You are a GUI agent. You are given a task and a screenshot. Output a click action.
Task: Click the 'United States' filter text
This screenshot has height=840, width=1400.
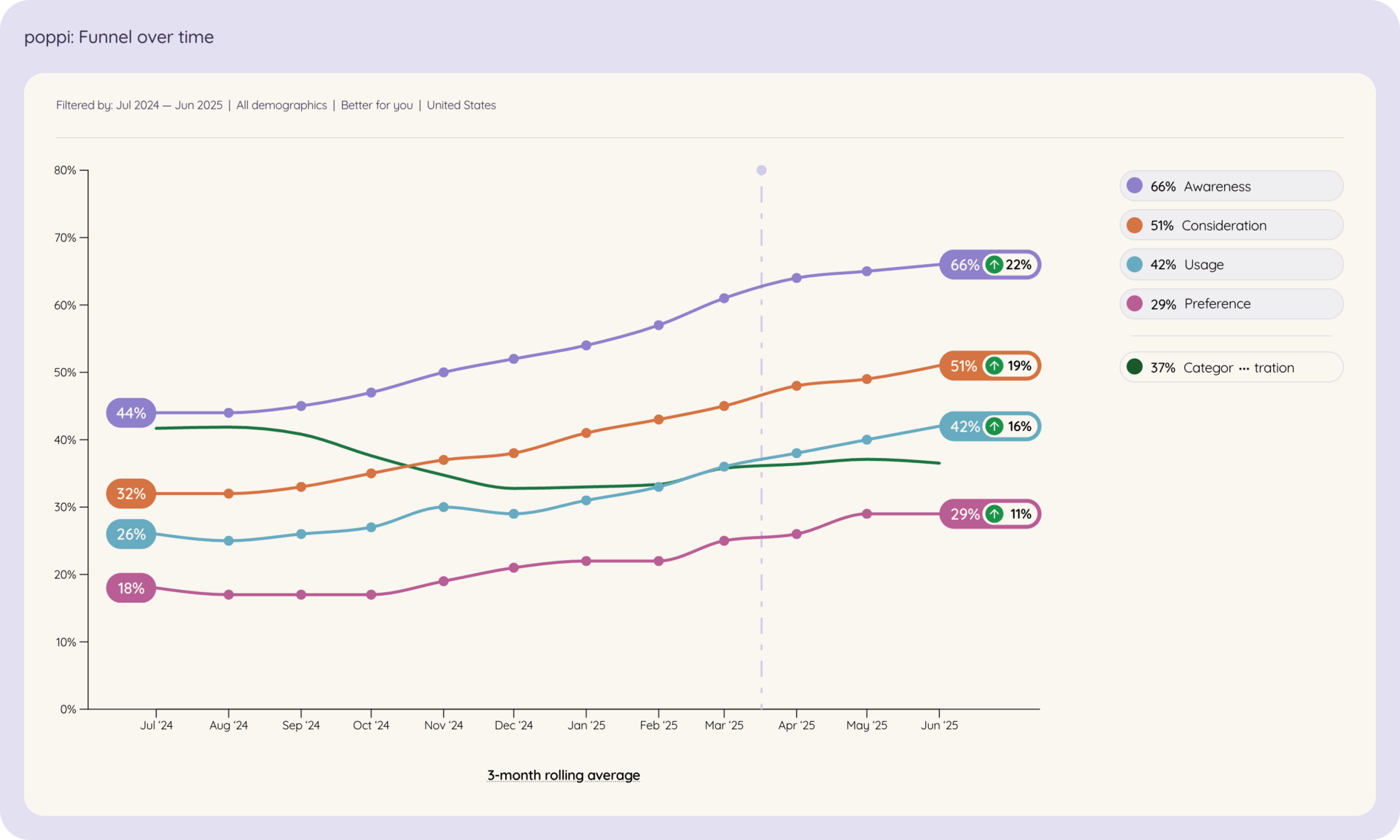point(462,105)
